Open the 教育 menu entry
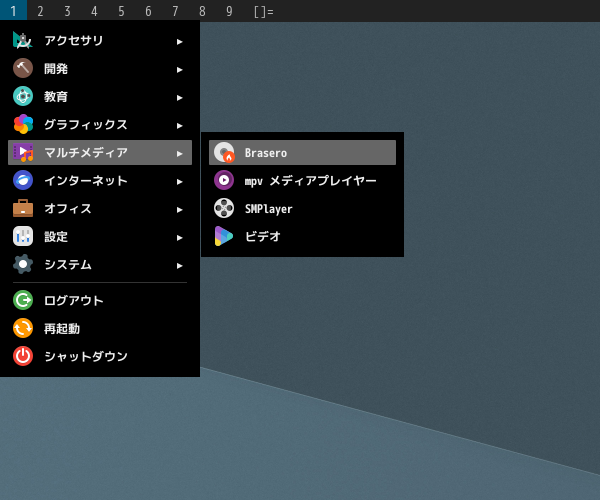Screen dimensions: 600x500 (x=100, y=96)
